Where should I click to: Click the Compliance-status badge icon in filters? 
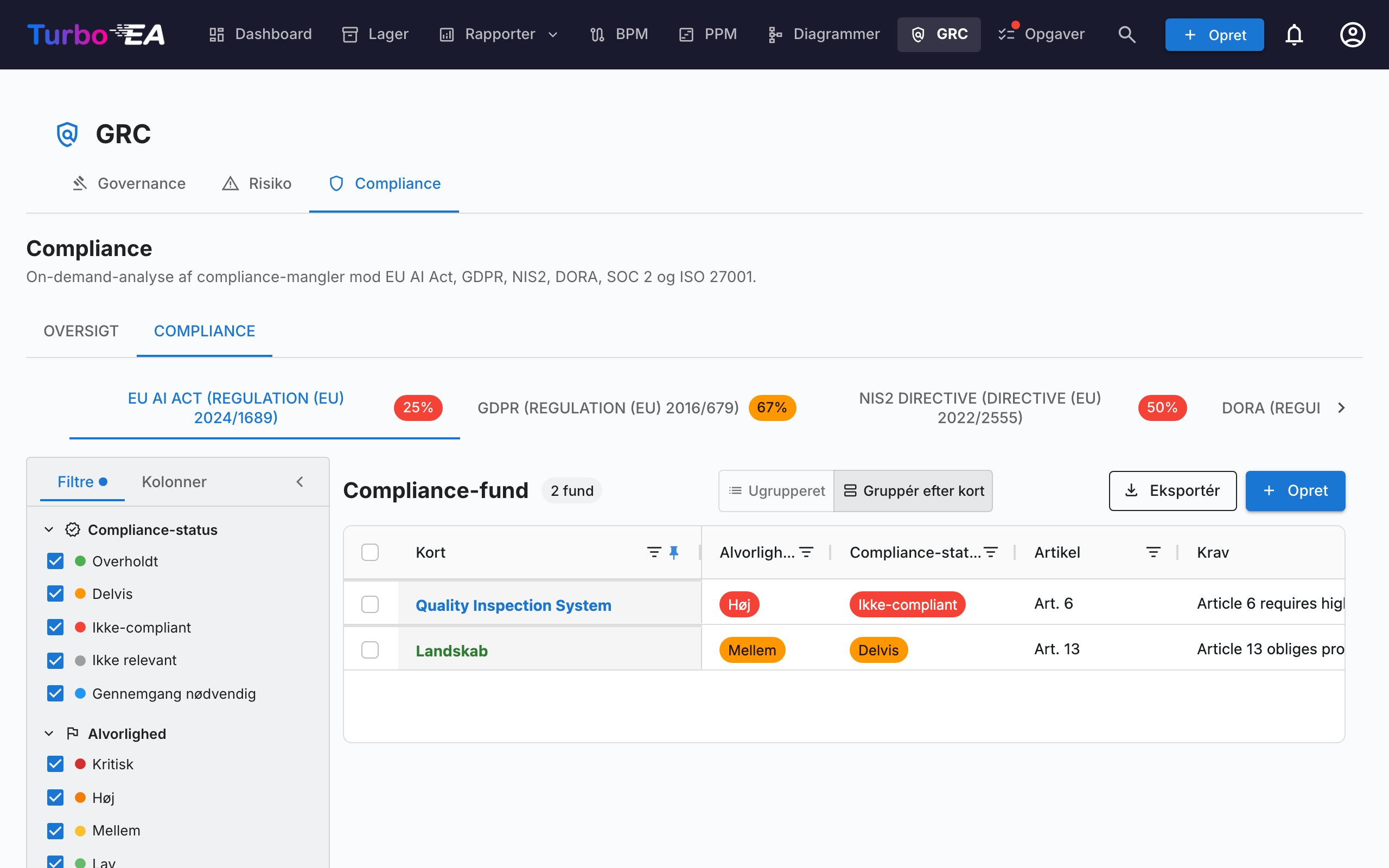point(72,529)
